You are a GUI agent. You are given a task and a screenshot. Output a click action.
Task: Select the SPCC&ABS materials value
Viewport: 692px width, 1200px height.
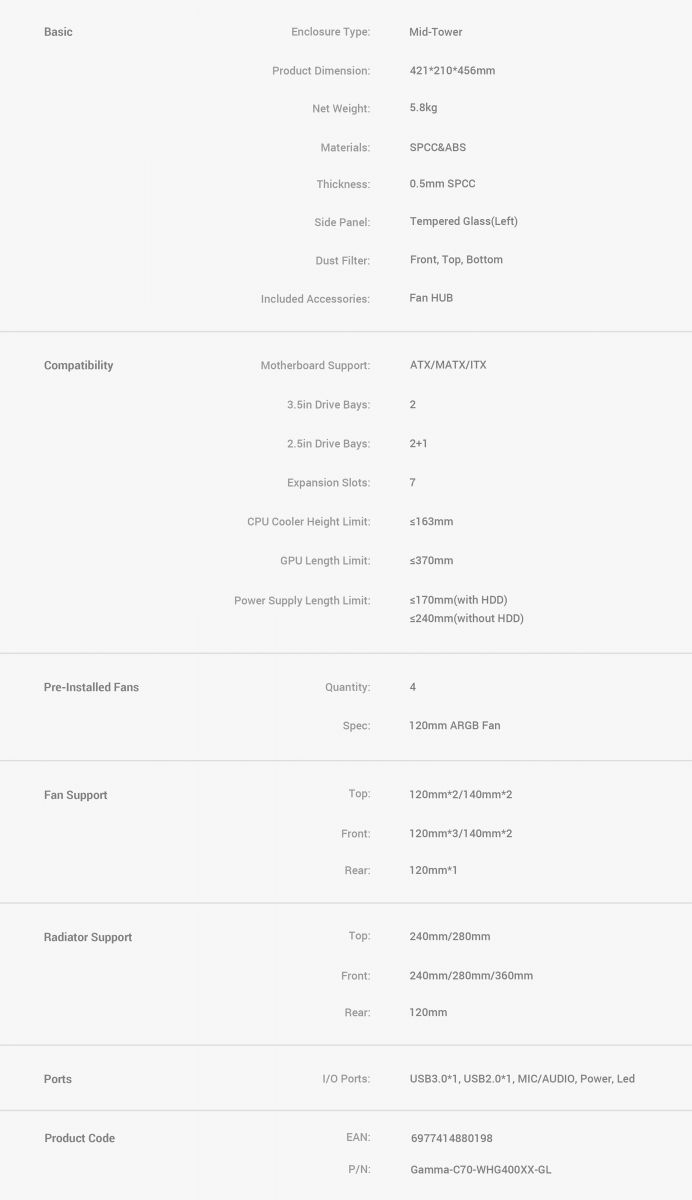coord(438,147)
